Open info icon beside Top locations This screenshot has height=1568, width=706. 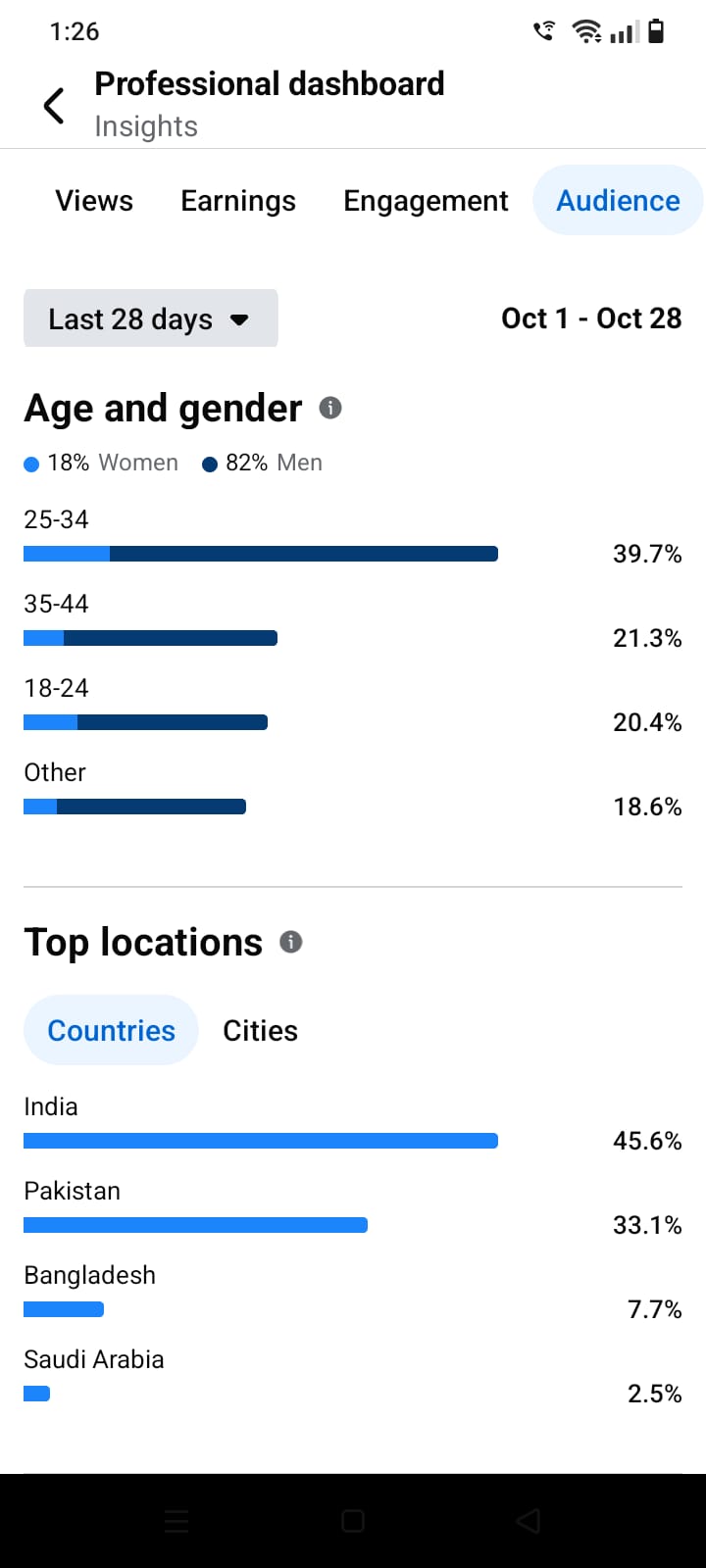click(x=291, y=942)
